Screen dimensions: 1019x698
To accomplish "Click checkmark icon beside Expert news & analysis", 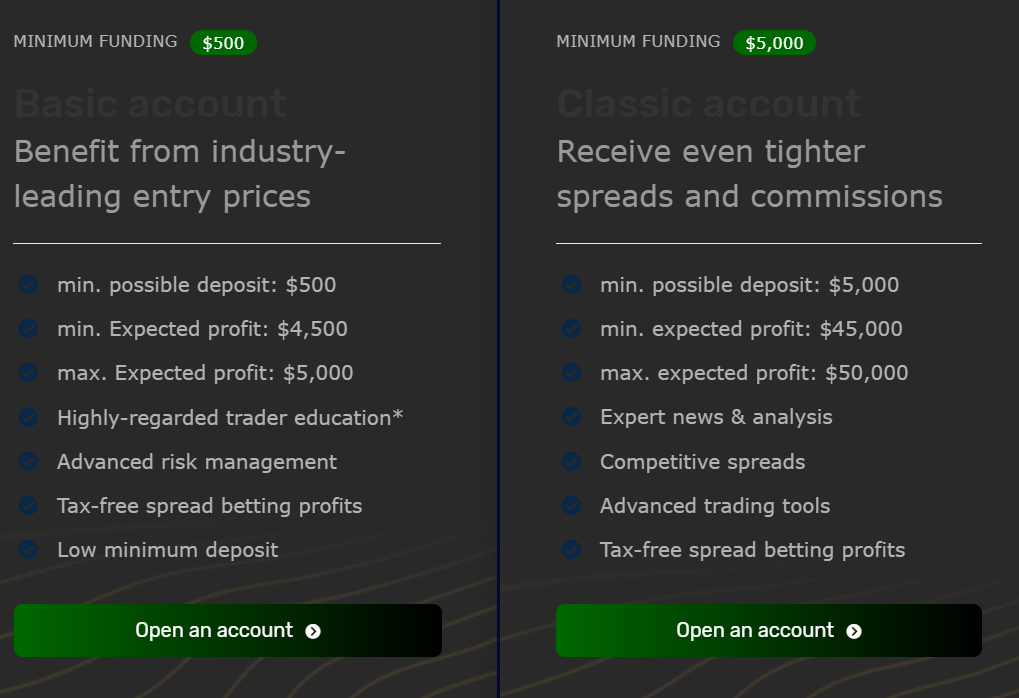I will pyautogui.click(x=571, y=417).
